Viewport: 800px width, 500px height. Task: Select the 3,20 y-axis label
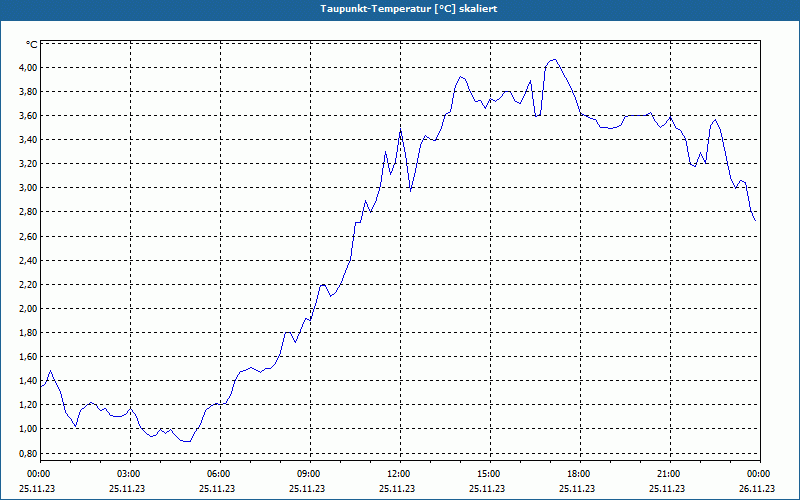tap(28, 164)
